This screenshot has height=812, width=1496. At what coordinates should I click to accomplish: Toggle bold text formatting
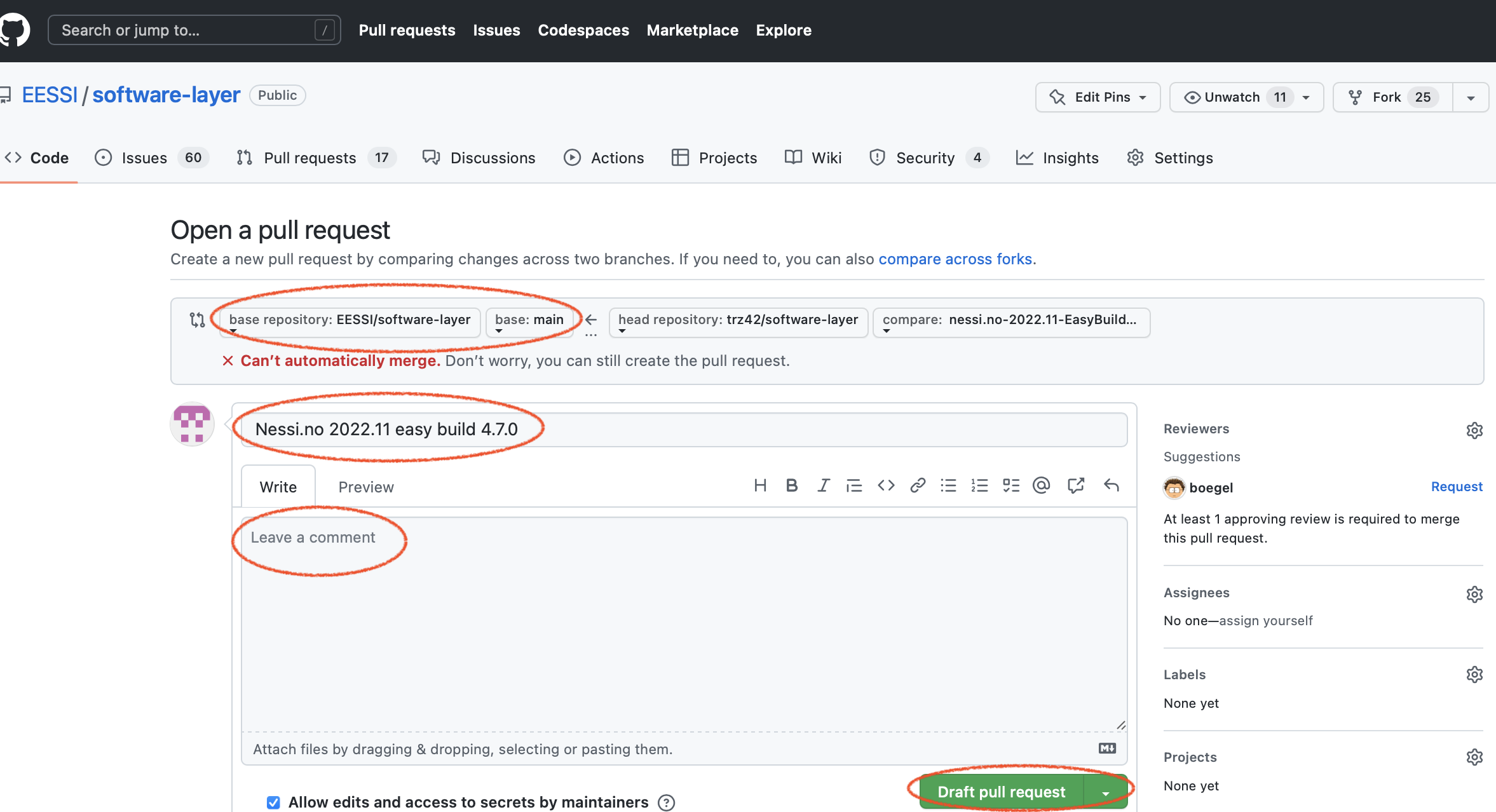[790, 486]
